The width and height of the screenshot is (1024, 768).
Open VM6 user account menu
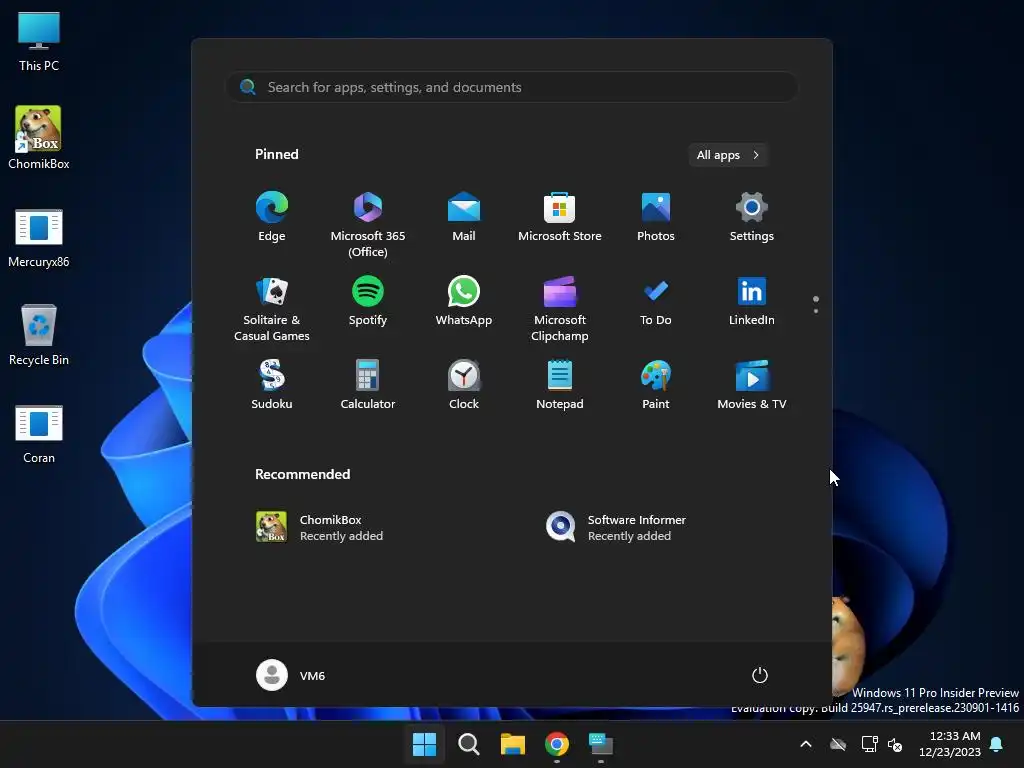coord(291,675)
